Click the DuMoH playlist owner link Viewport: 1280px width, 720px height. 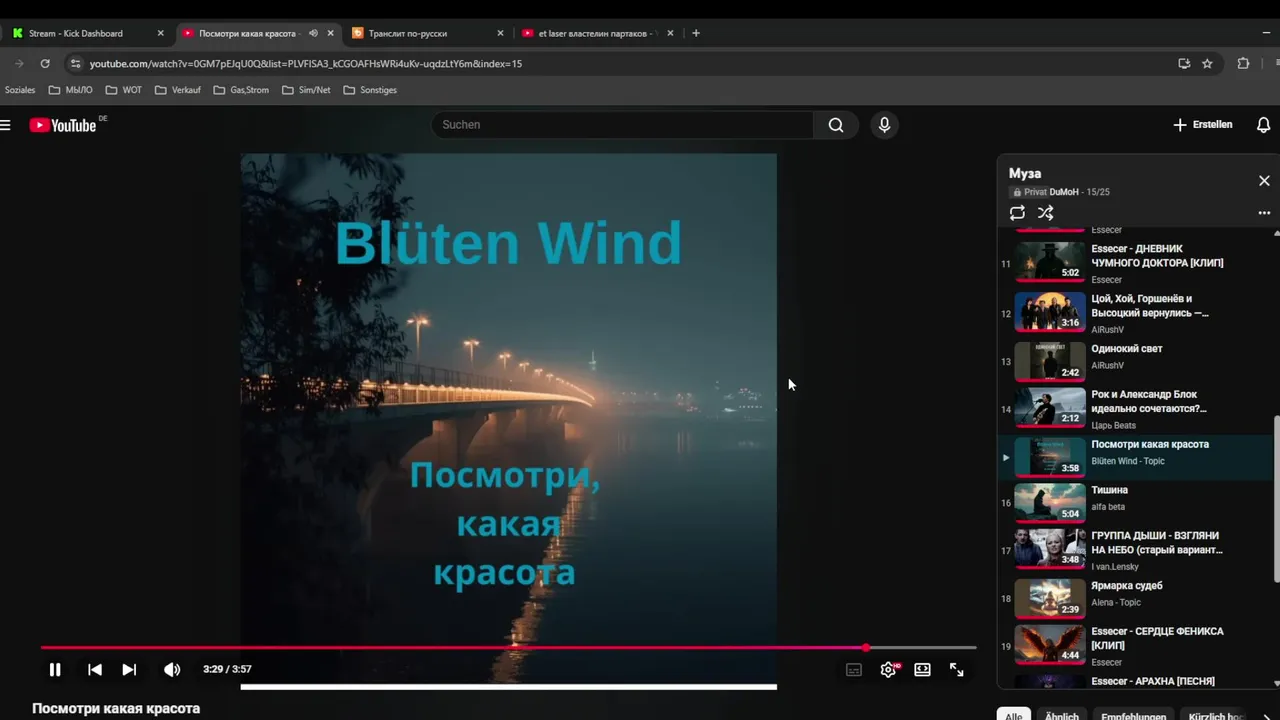coord(1064,192)
